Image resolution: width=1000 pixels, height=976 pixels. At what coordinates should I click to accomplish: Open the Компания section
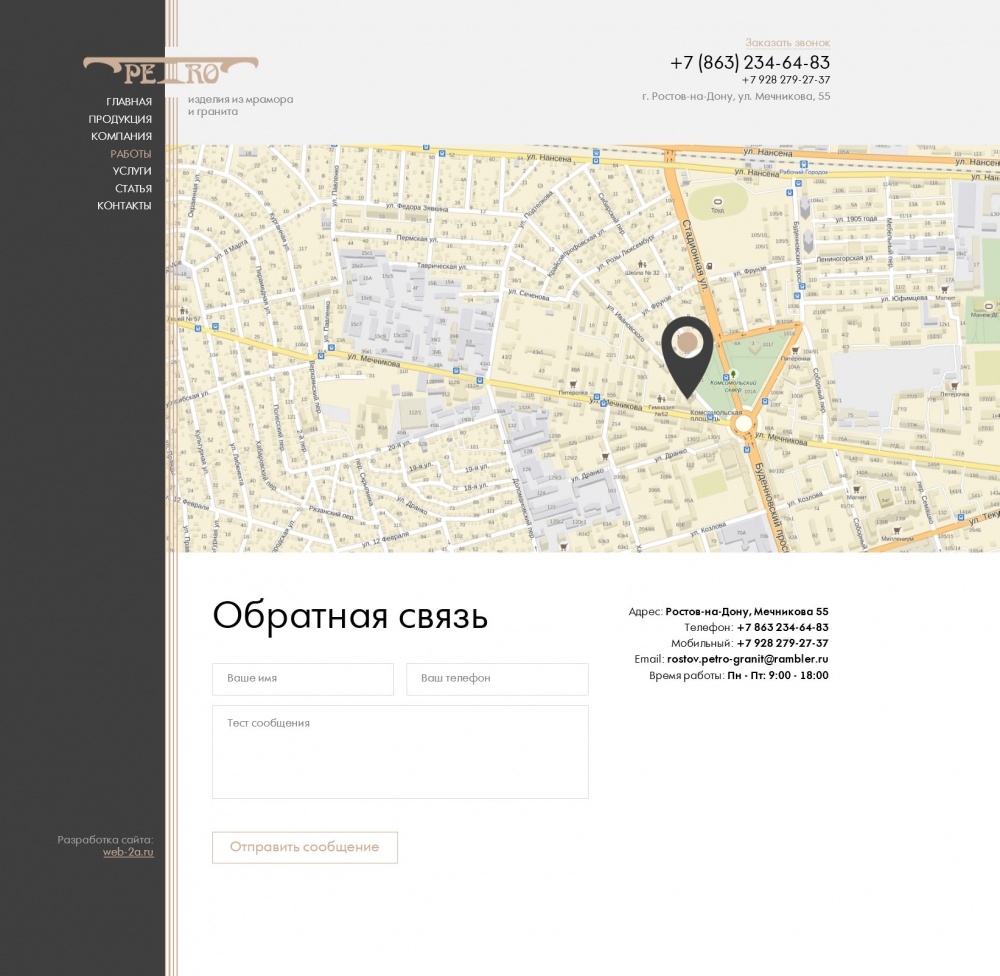(121, 136)
